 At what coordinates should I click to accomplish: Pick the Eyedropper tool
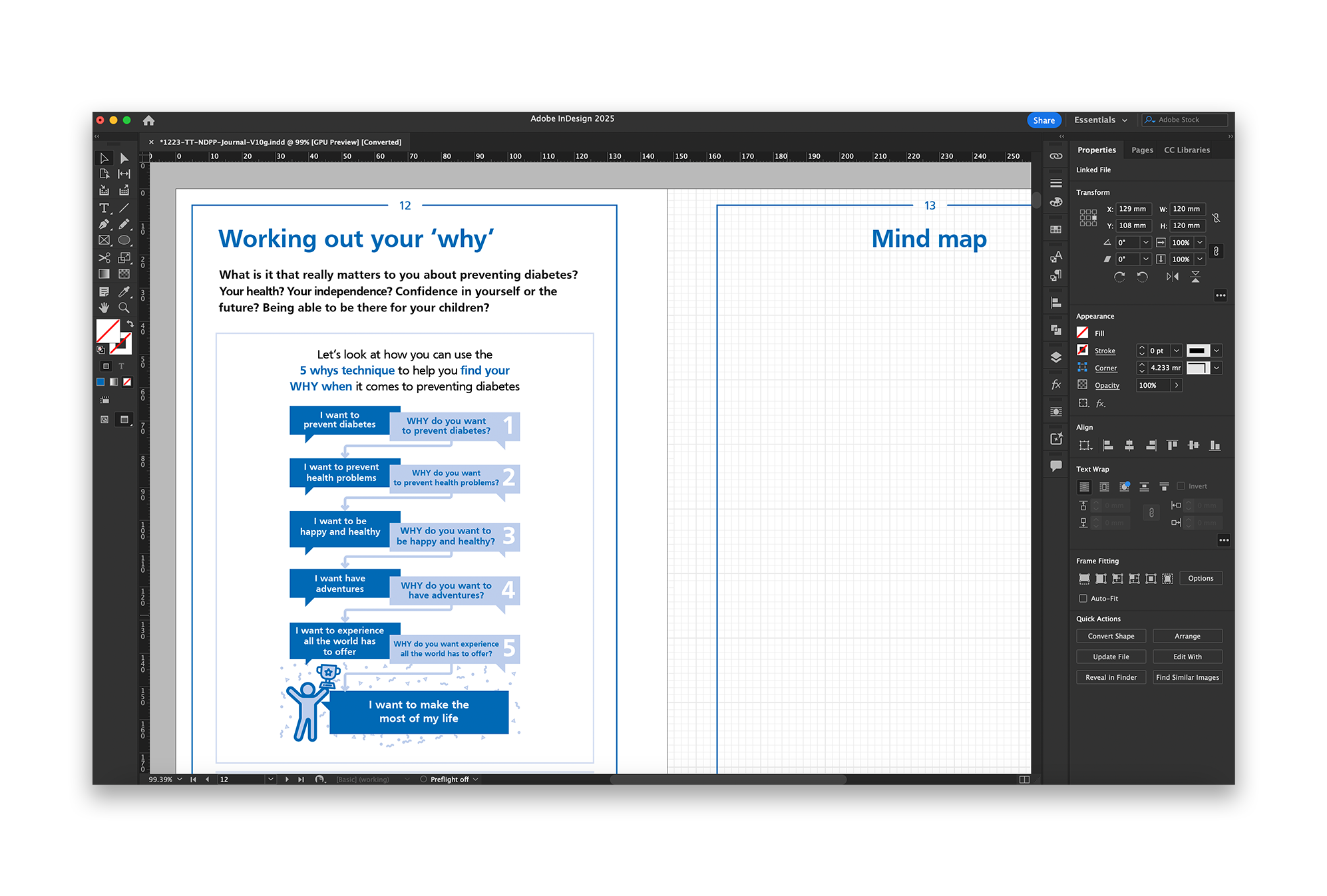point(124,291)
